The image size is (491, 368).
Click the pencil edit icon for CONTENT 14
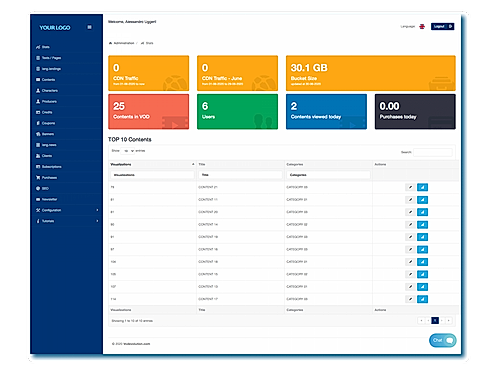pyautogui.click(x=410, y=225)
